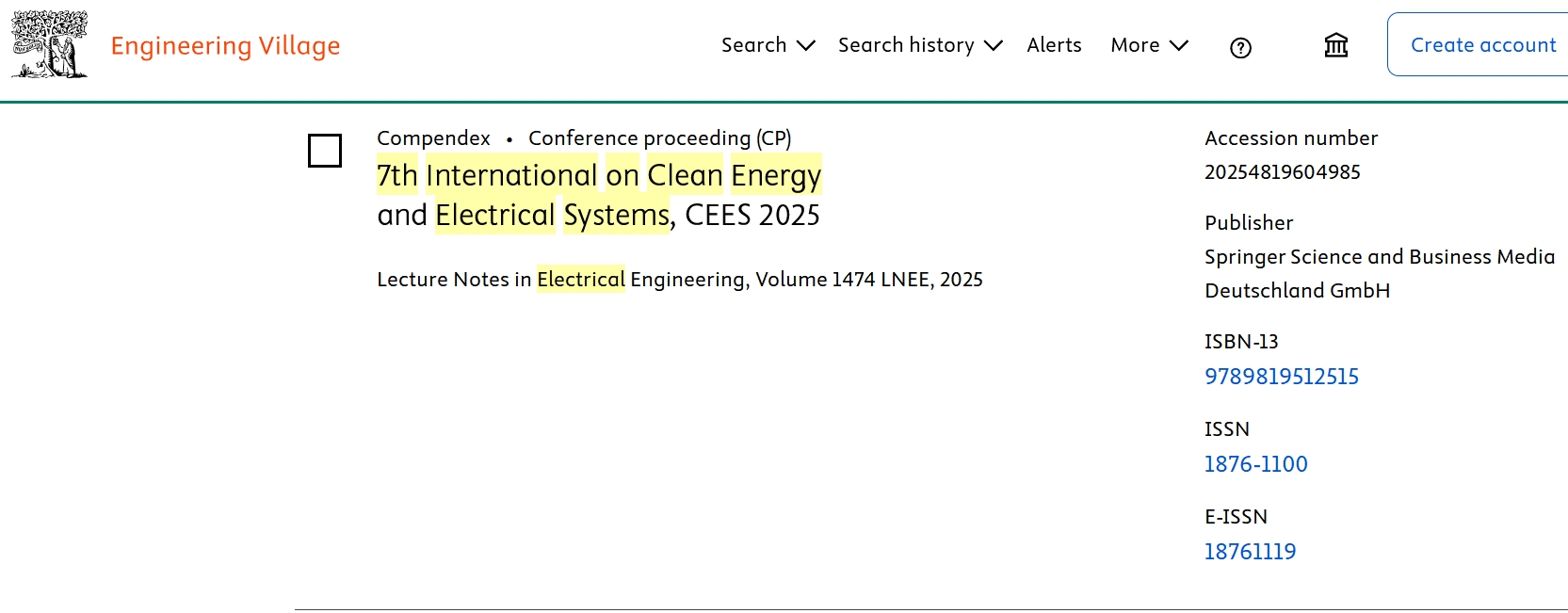The width and height of the screenshot is (1568, 613).
Task: Open the E-ISSN 18761119 link
Action: coord(1250,552)
